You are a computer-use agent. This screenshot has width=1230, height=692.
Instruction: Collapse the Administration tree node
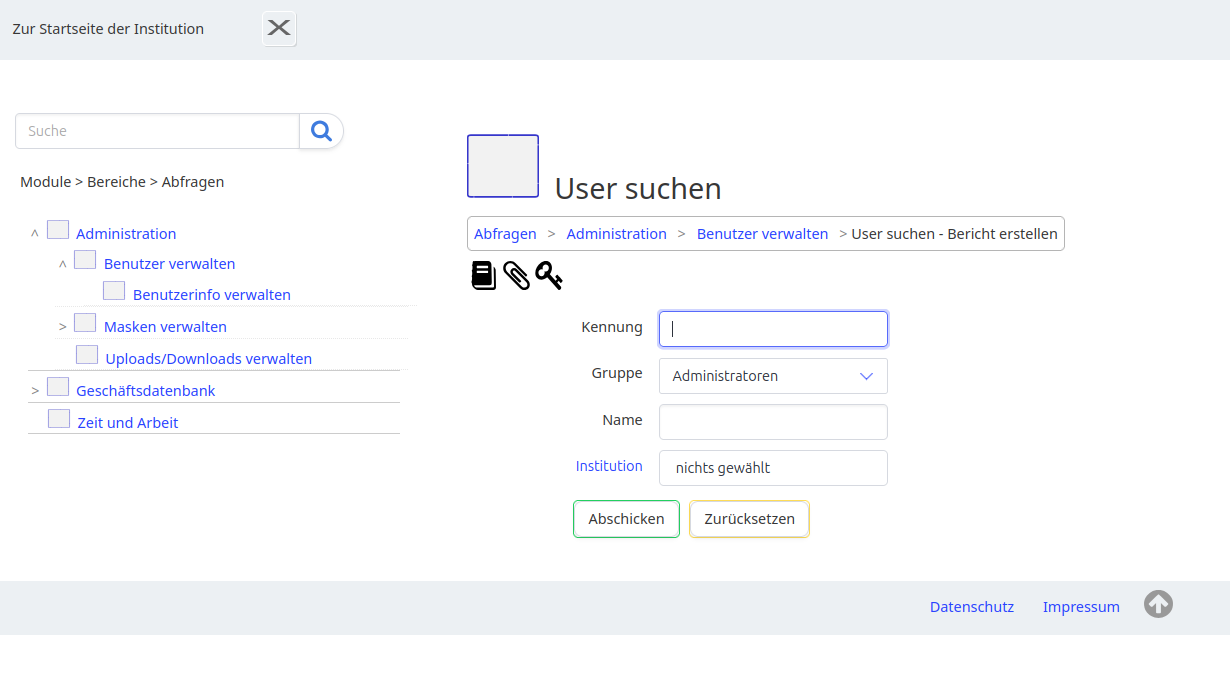pyautogui.click(x=35, y=234)
